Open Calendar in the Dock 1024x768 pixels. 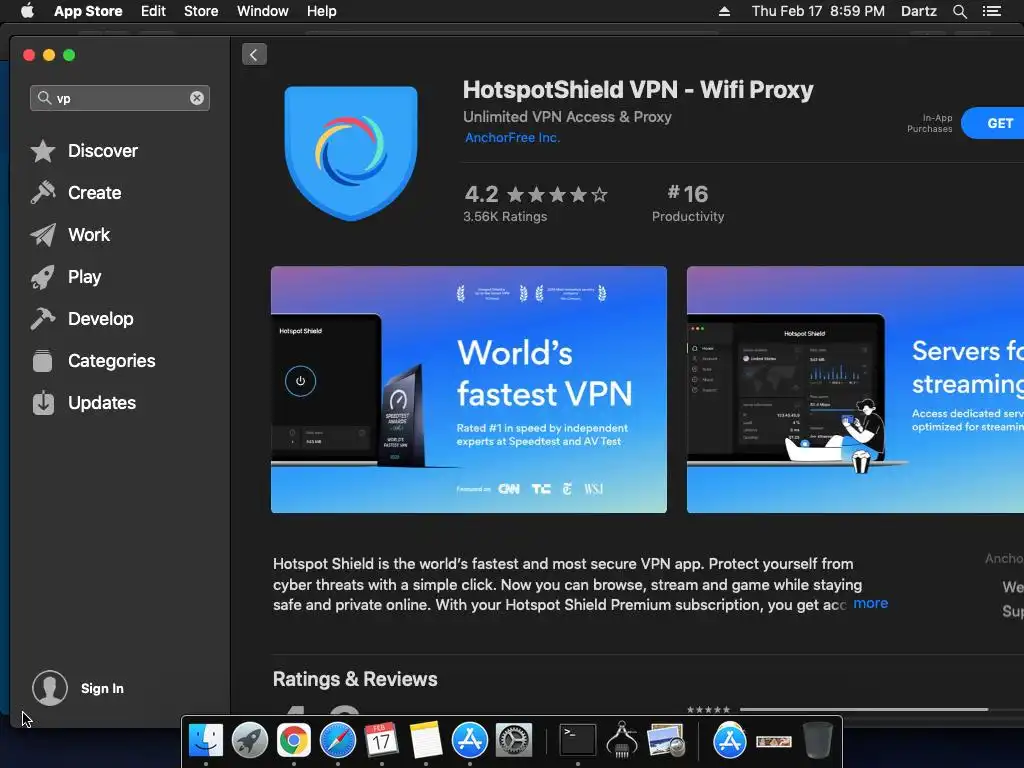click(381, 741)
